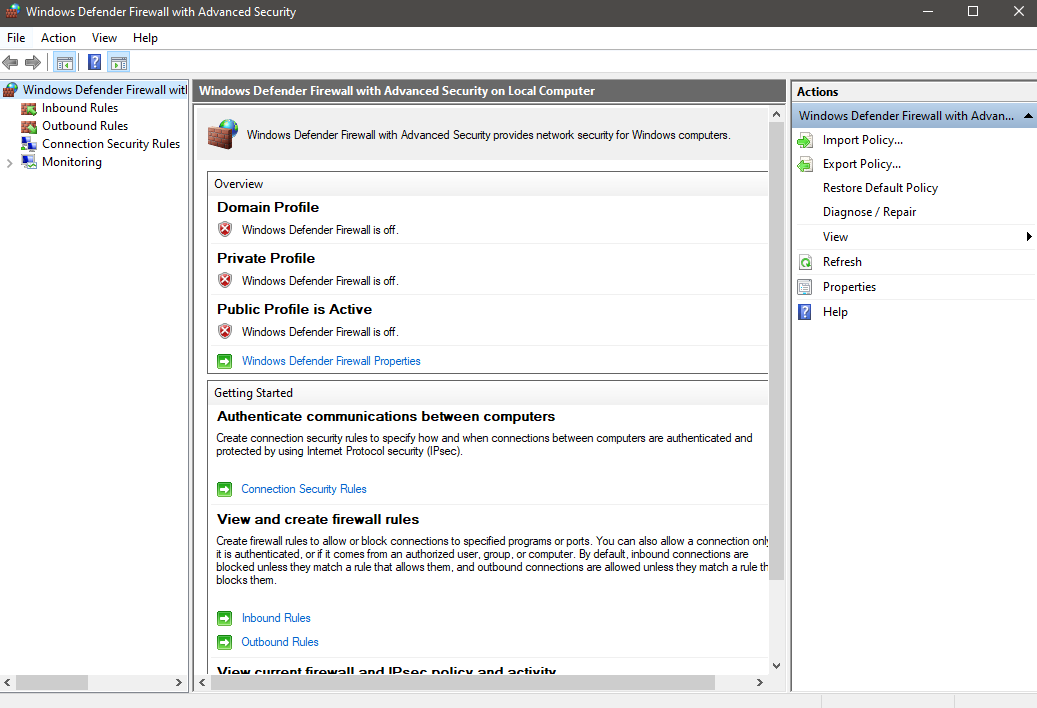Viewport: 1037px width, 708px height.
Task: Open the Connection Security Rules link
Action: click(x=304, y=489)
